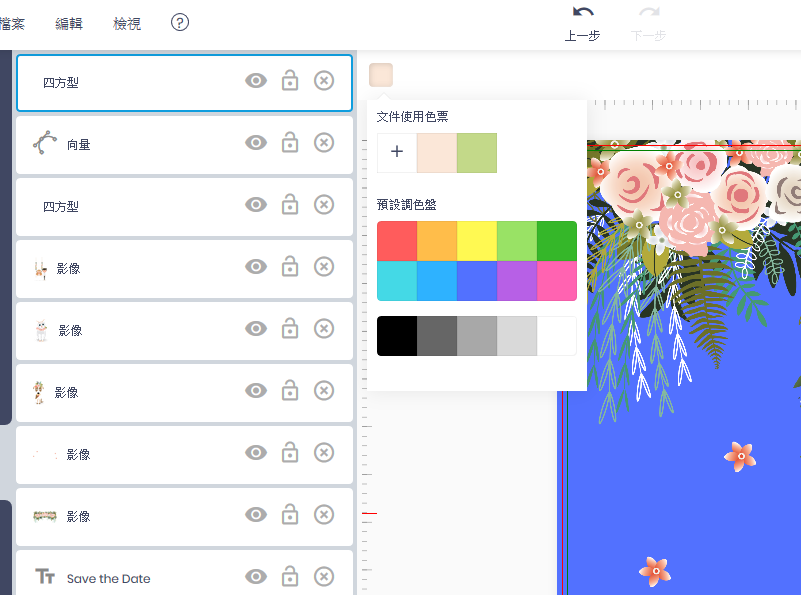The image size is (801, 595).
Task: Remove the 向量 layer
Action: [x=324, y=142]
